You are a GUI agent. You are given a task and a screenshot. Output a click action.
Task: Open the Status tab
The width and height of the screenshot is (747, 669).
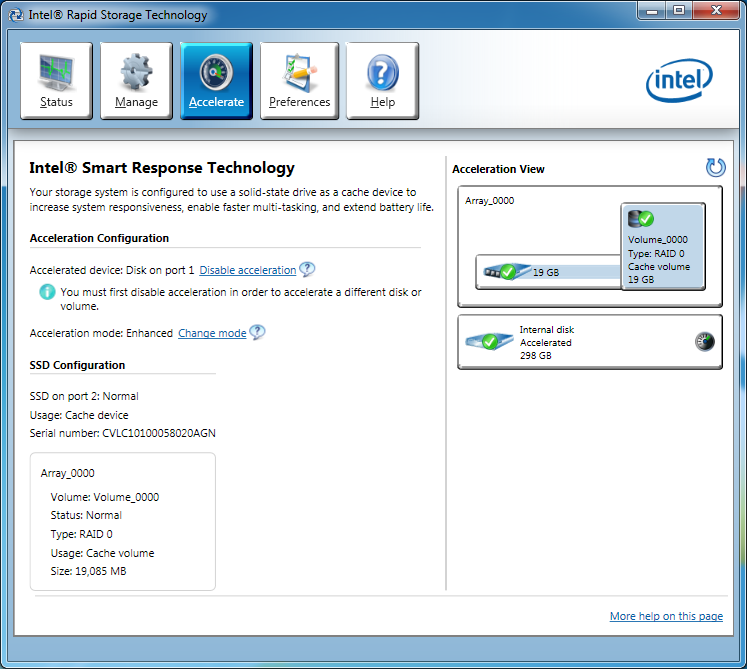pyautogui.click(x=56, y=81)
